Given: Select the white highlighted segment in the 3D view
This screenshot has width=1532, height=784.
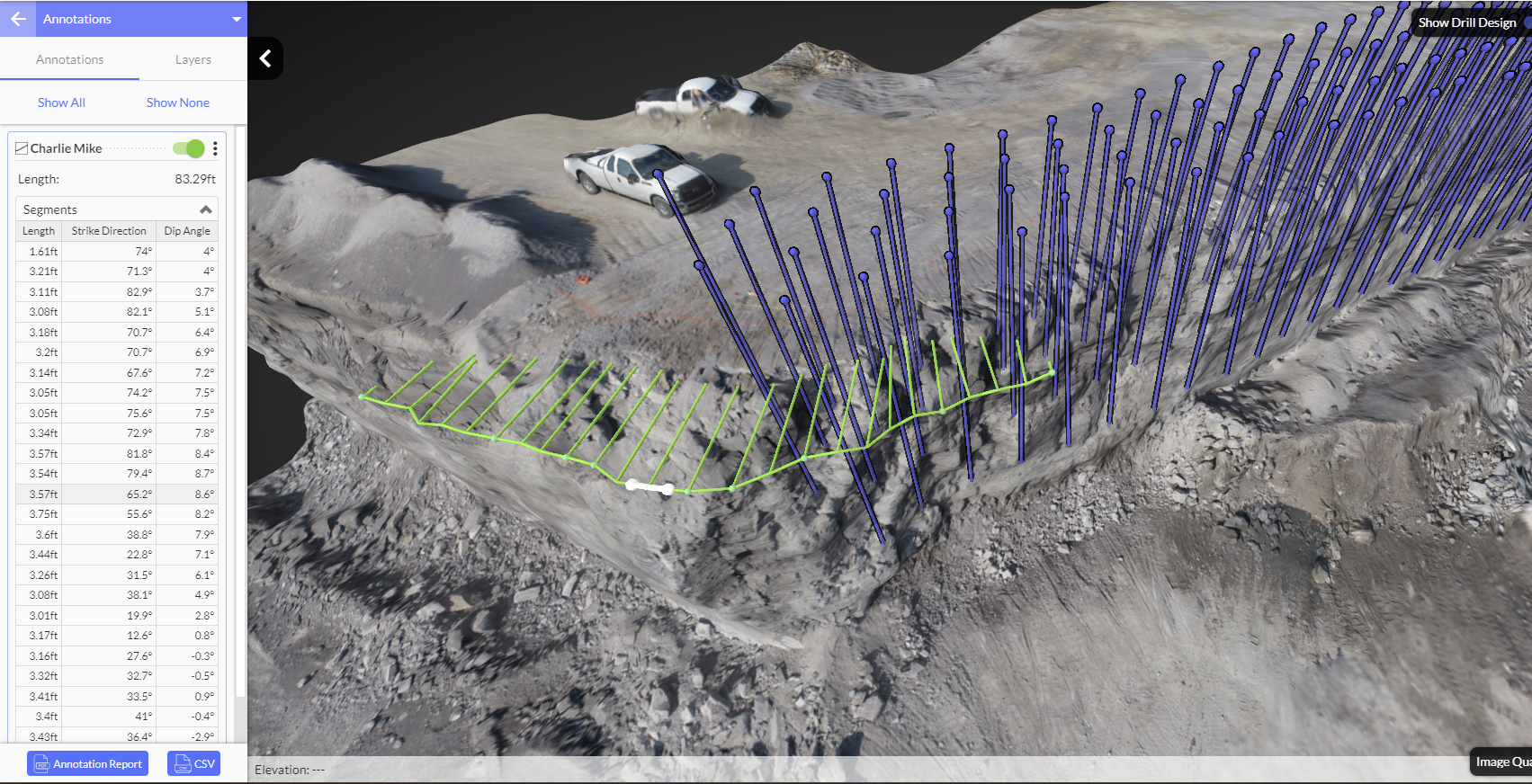Looking at the screenshot, I should pyautogui.click(x=650, y=487).
